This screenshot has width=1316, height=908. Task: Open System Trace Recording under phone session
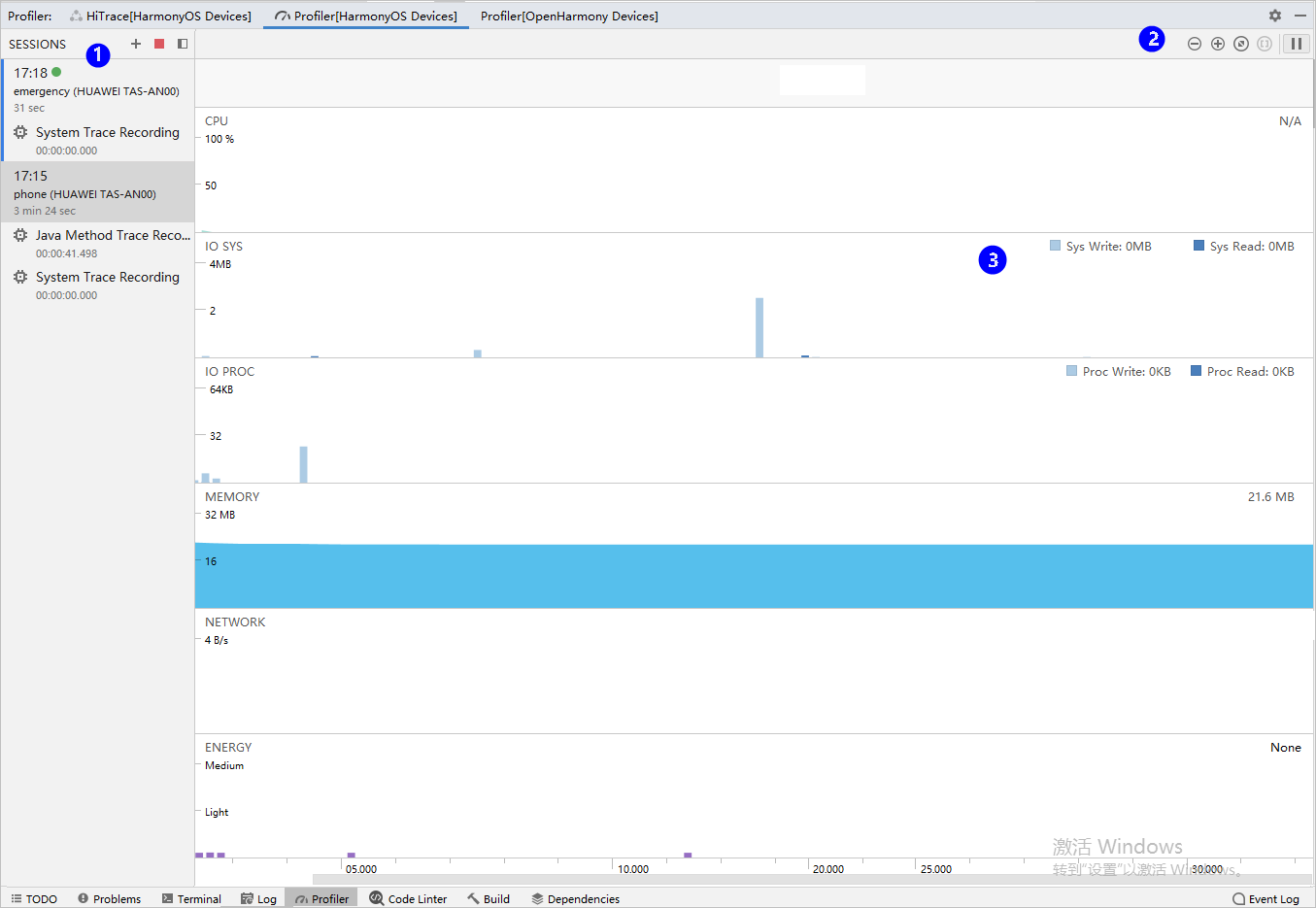coord(98,285)
